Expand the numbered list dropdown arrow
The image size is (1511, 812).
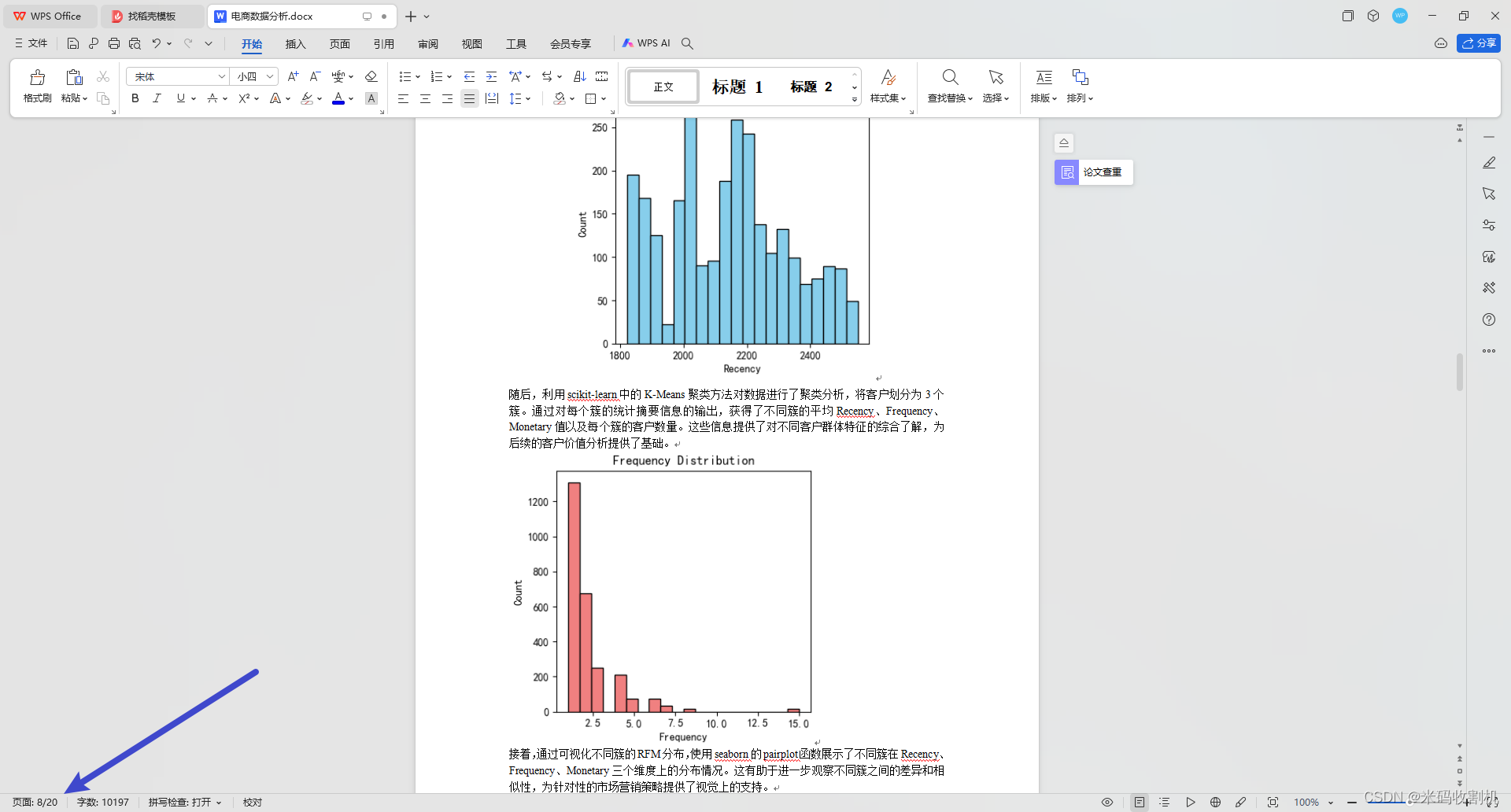click(x=449, y=77)
